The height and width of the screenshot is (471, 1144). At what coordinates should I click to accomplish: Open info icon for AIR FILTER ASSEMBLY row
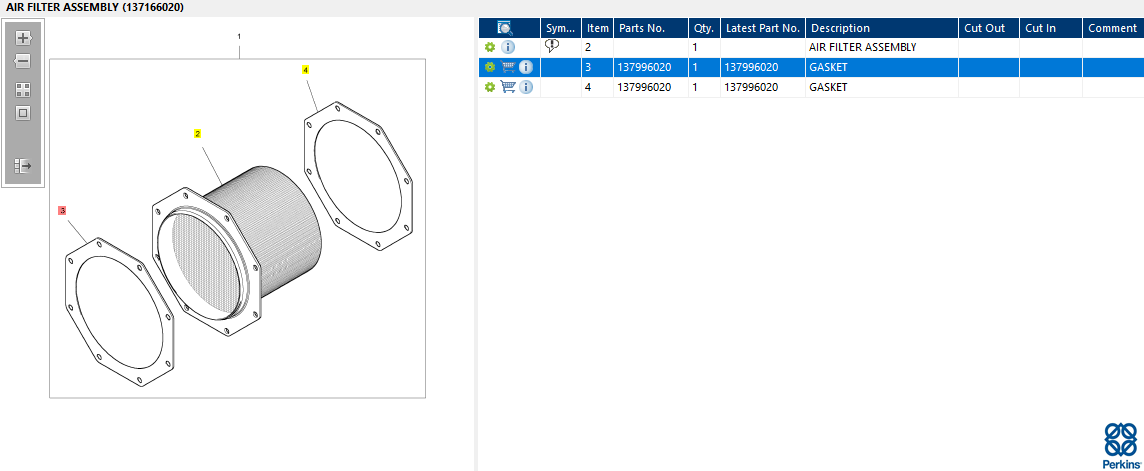pyautogui.click(x=508, y=47)
